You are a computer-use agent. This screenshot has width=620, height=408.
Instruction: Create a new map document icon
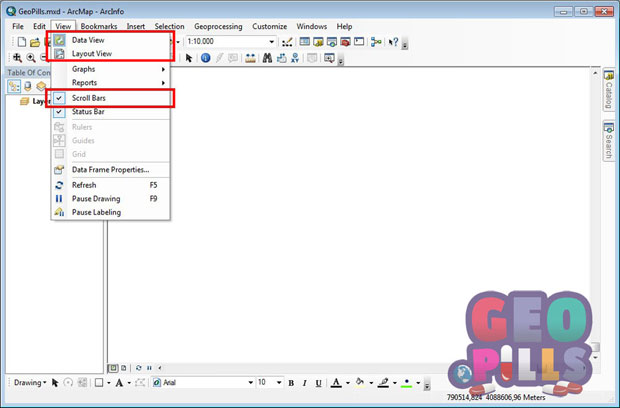pyautogui.click(x=22, y=42)
